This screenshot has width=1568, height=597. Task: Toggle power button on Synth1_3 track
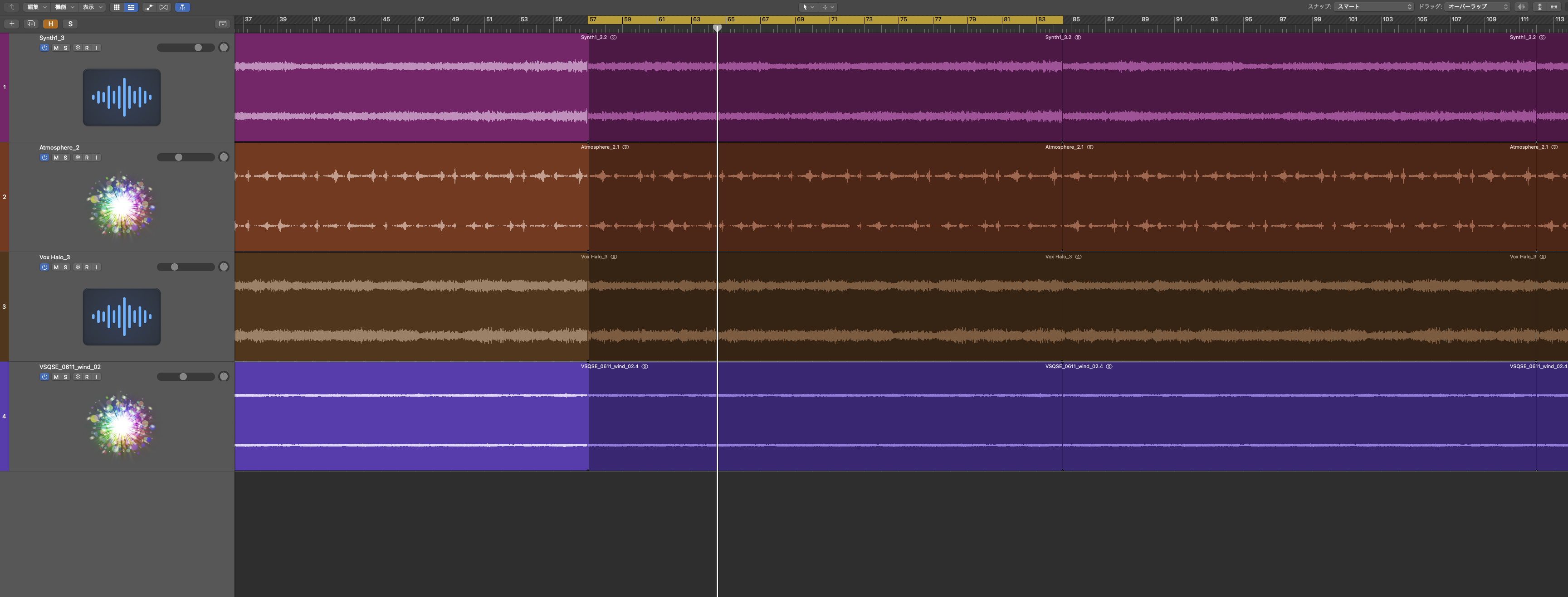pyautogui.click(x=44, y=48)
